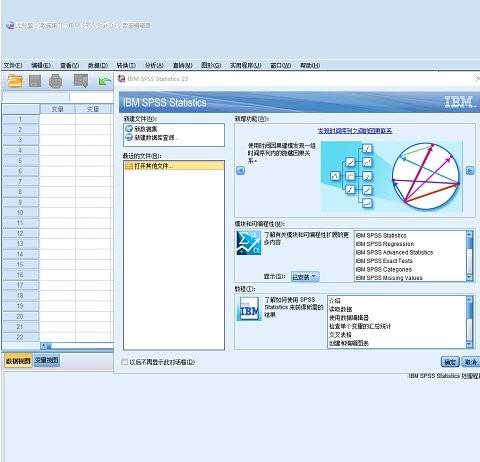Screen dimensions: 480x462
Task: Open the 直销(M) menu
Action: point(182,65)
